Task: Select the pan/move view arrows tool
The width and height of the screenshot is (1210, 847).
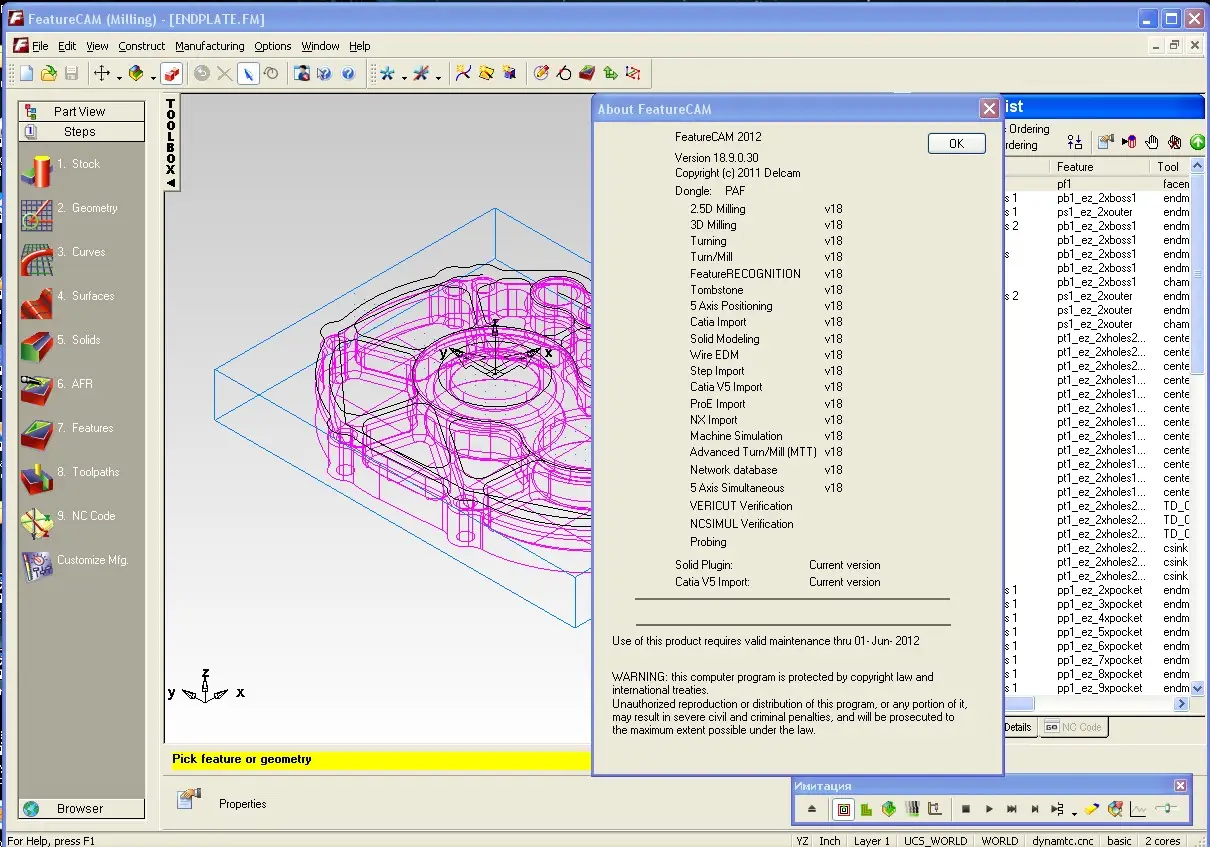Action: pyautogui.click(x=102, y=73)
